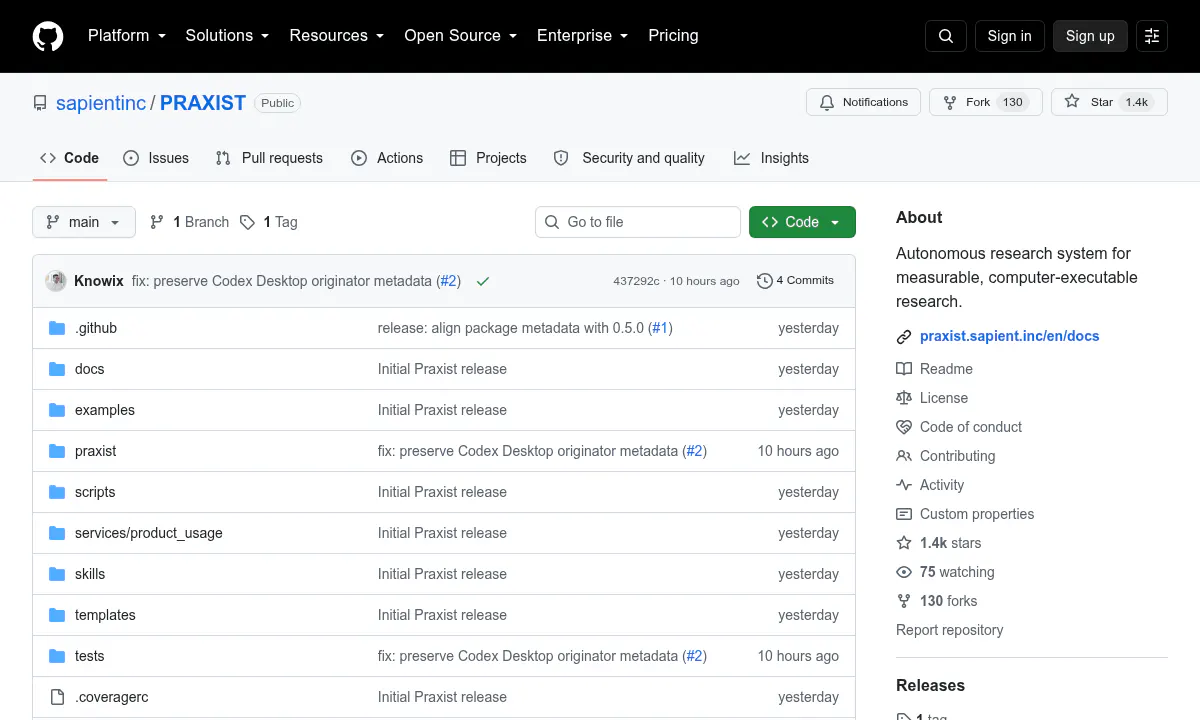The width and height of the screenshot is (1200, 720).
Task: Go to the GitHub home logo
Action: tap(48, 36)
